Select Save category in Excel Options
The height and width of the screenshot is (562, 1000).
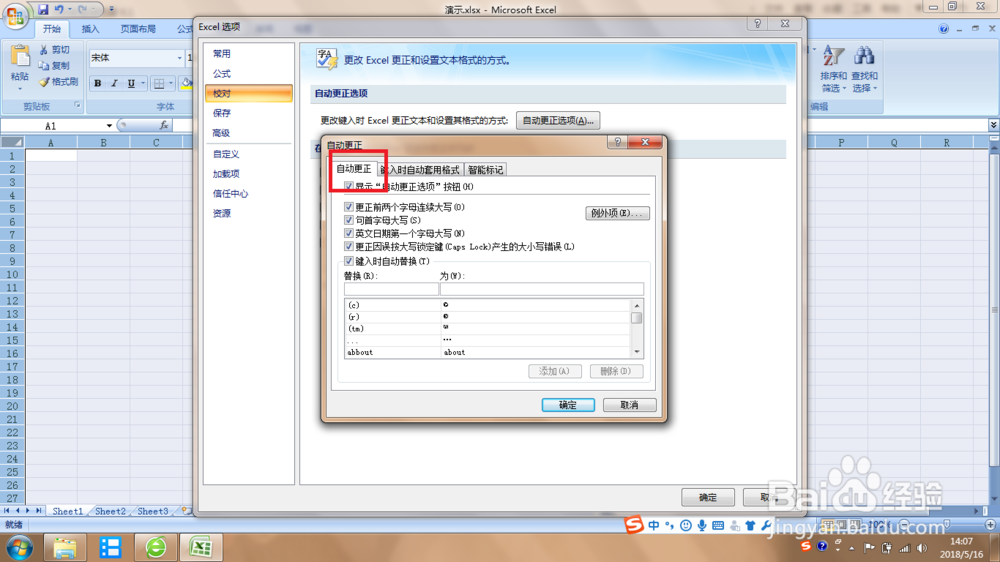249,113
